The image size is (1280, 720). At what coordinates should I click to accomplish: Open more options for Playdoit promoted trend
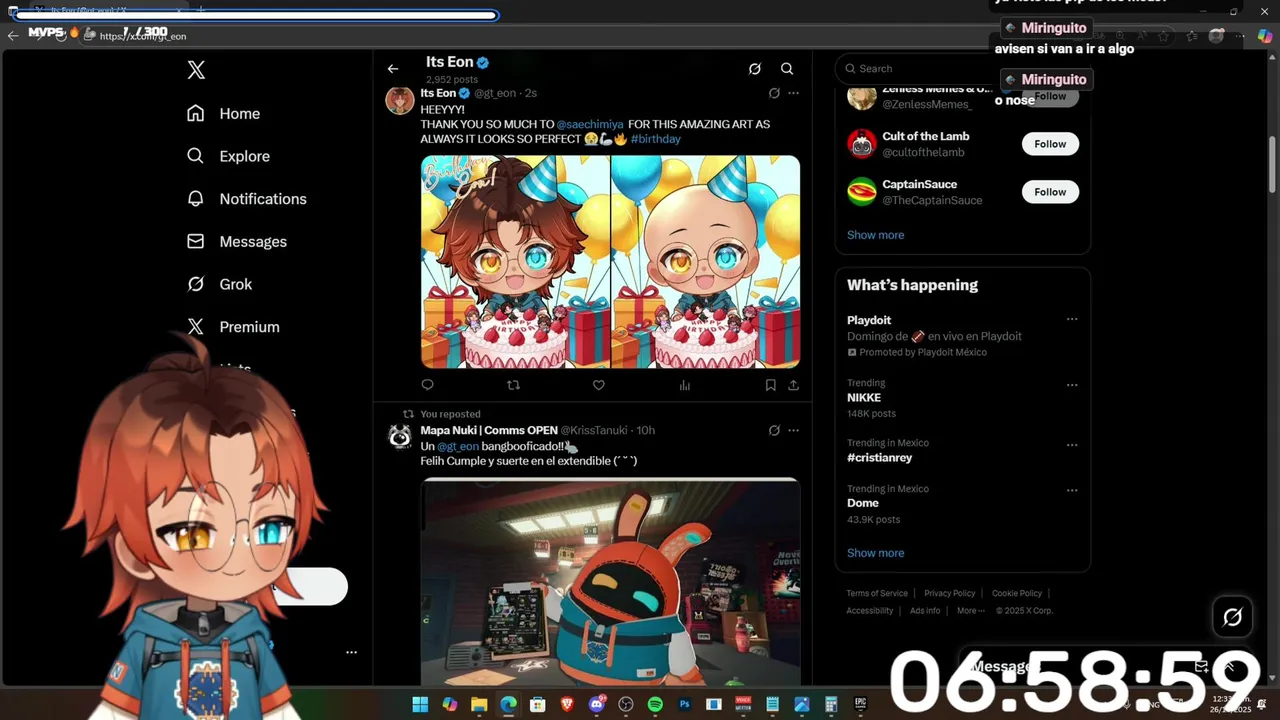point(1072,319)
